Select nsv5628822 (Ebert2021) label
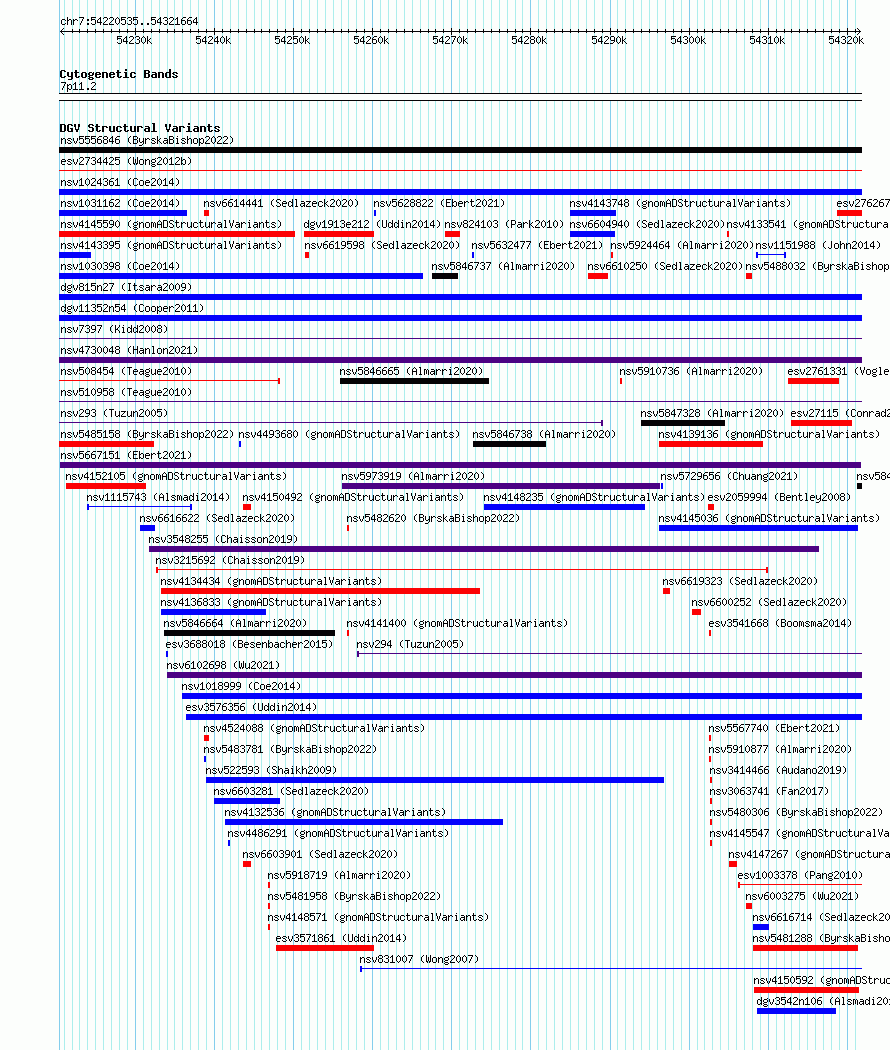Screen dimensions: 890x1050 click(x=439, y=204)
